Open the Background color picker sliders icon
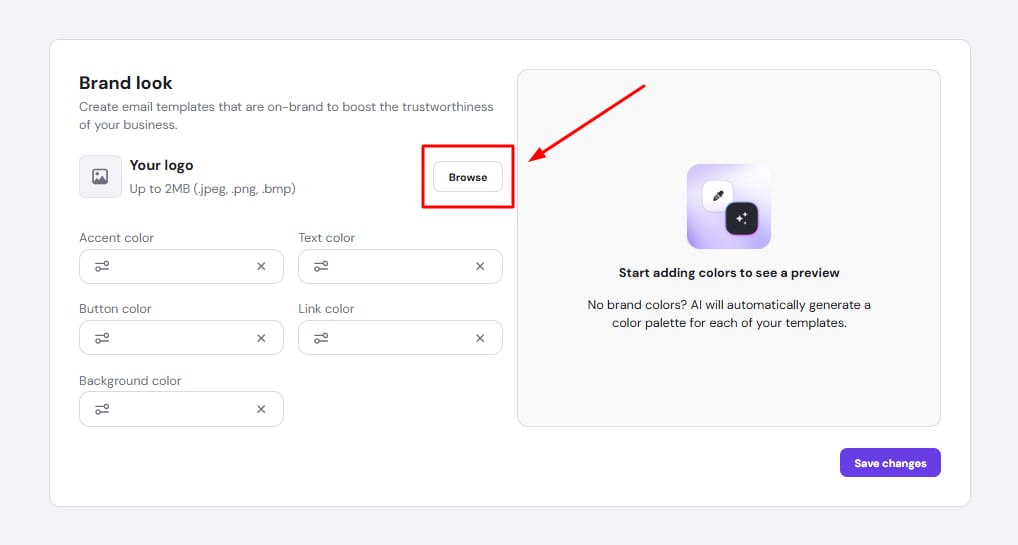 point(102,409)
